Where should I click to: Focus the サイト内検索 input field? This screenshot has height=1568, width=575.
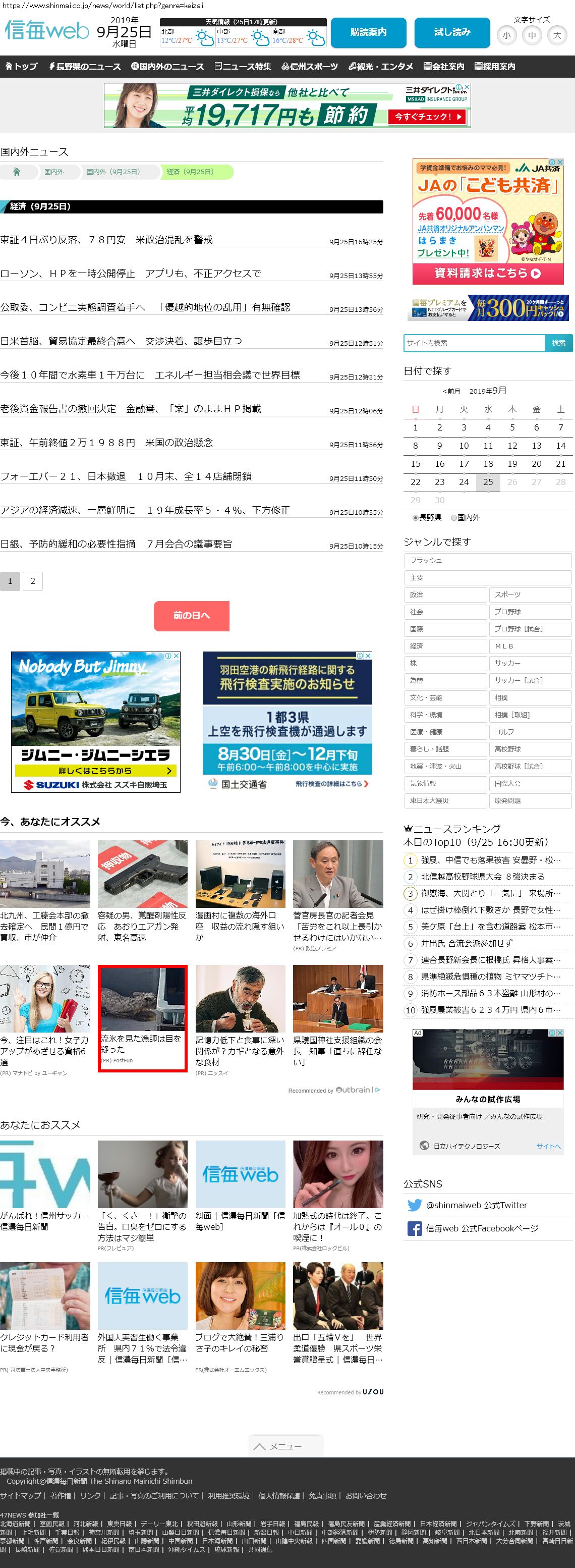click(474, 343)
